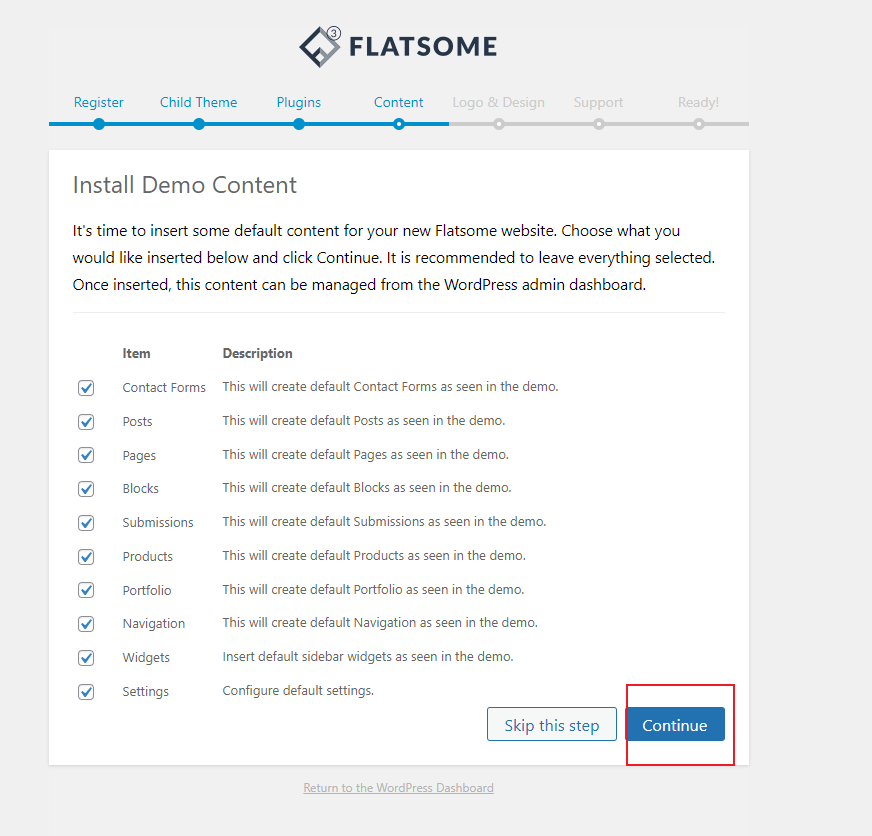Deselect the Products checkbox

[x=86, y=557]
